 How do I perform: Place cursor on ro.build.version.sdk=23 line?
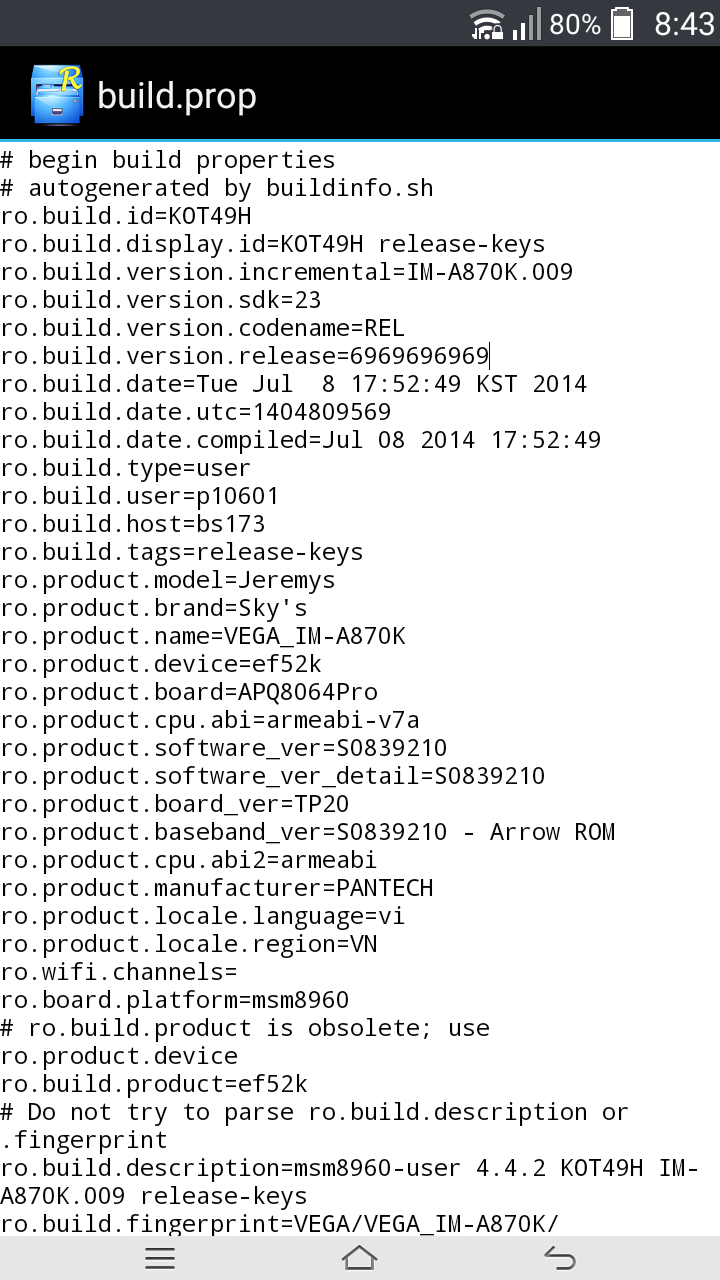point(161,300)
